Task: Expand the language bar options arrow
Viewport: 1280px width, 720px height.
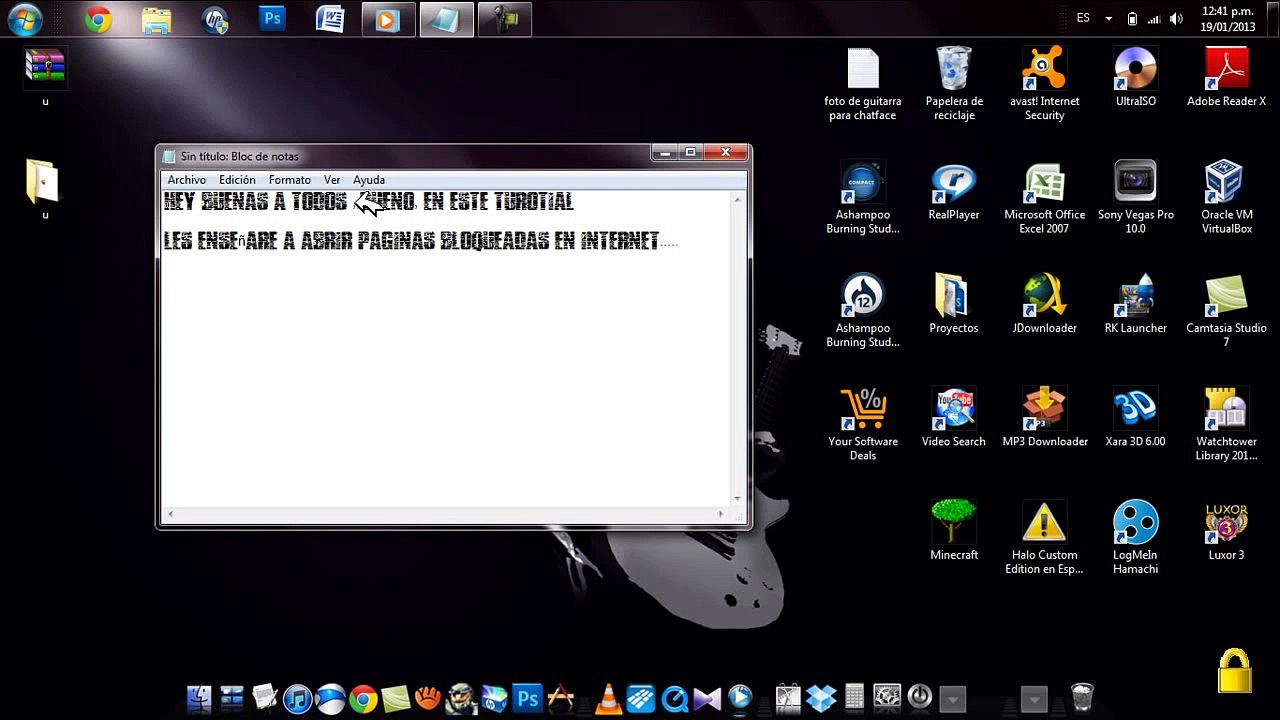Action: tap(1108, 19)
